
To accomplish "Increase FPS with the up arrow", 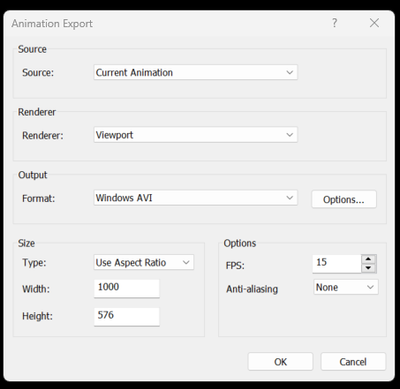I will click(369, 259).
